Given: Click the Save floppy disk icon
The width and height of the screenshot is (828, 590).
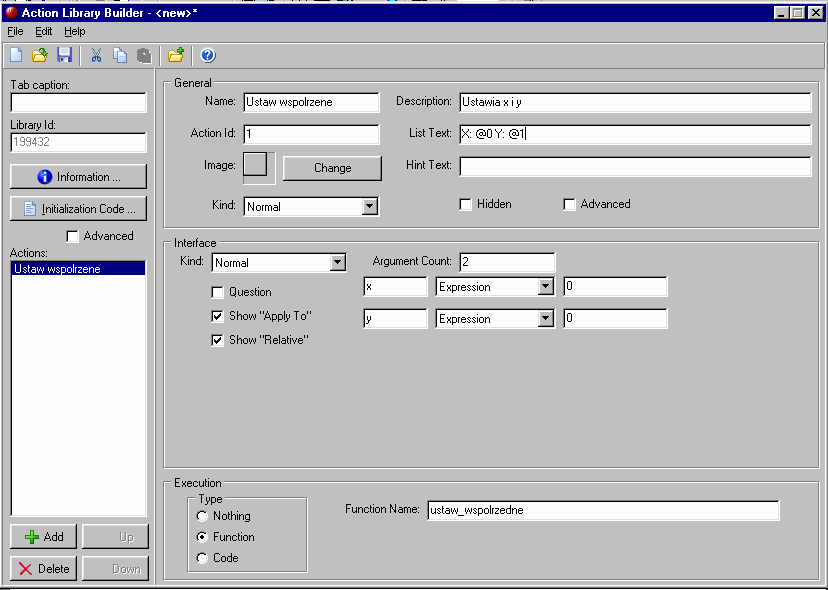Looking at the screenshot, I should tap(64, 55).
